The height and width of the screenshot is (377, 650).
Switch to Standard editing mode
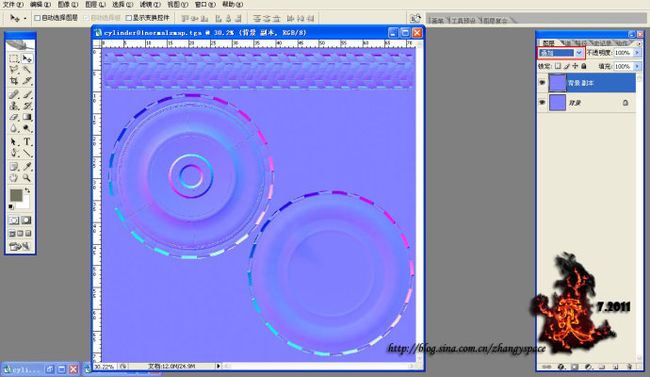(14, 220)
